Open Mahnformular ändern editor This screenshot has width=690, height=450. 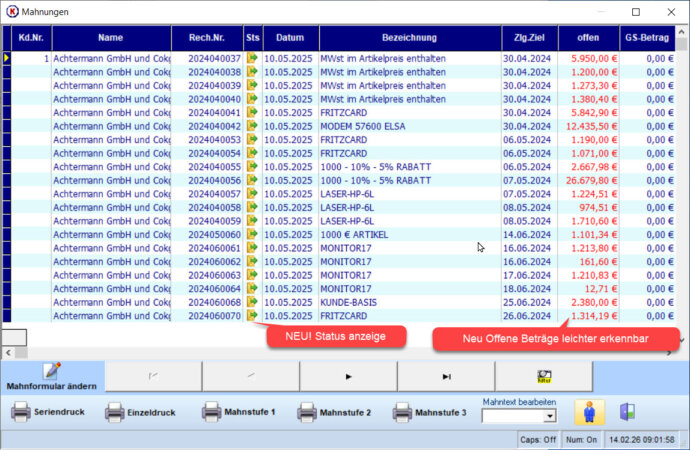click(51, 376)
